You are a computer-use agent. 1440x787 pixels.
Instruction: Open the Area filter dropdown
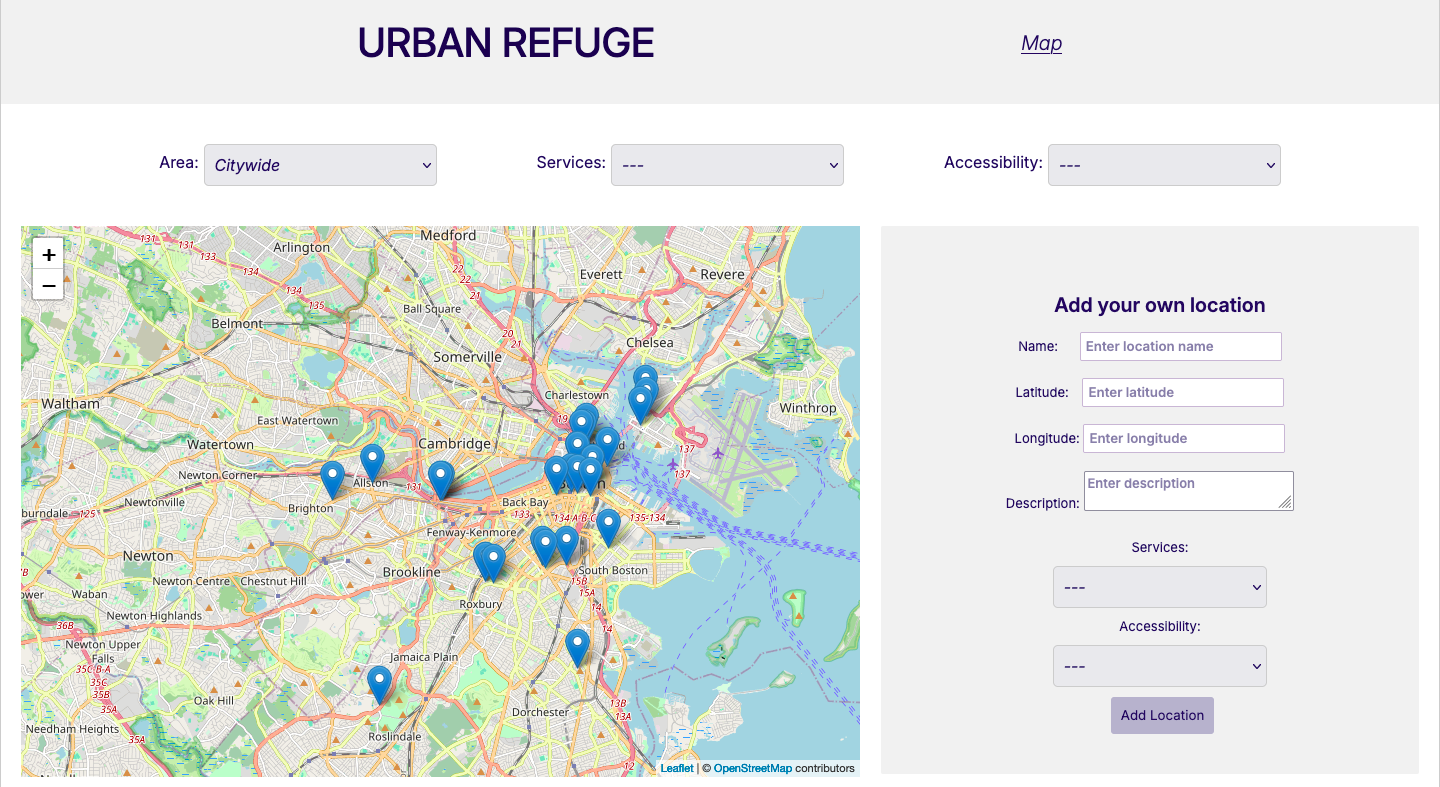coord(320,165)
